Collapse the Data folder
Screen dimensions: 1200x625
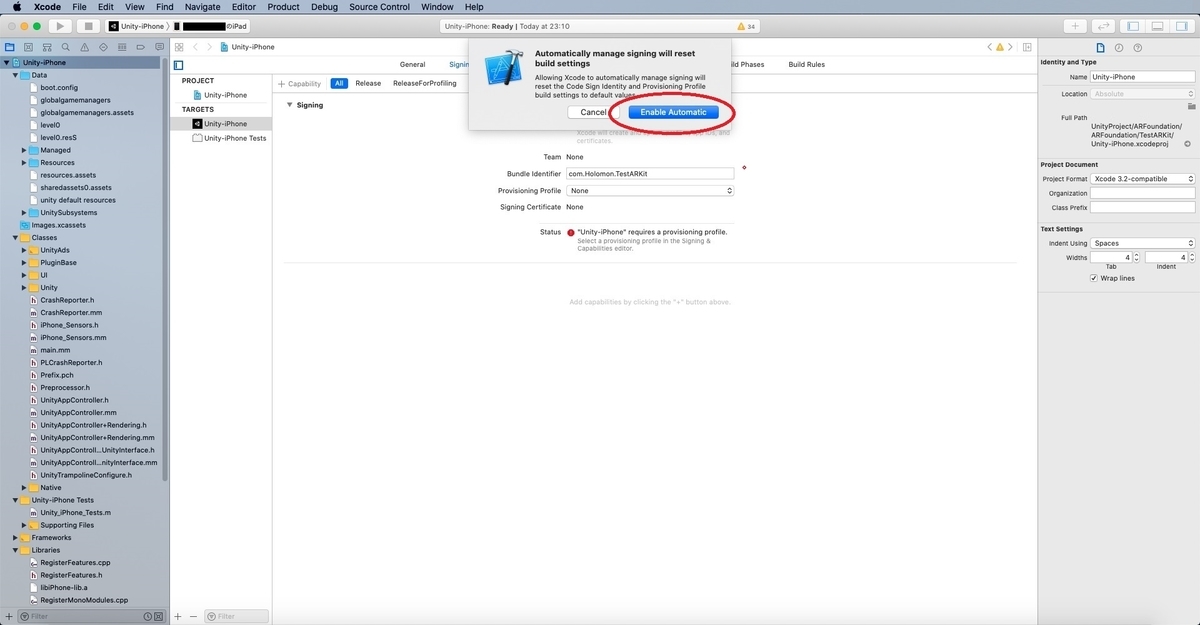(x=15, y=75)
